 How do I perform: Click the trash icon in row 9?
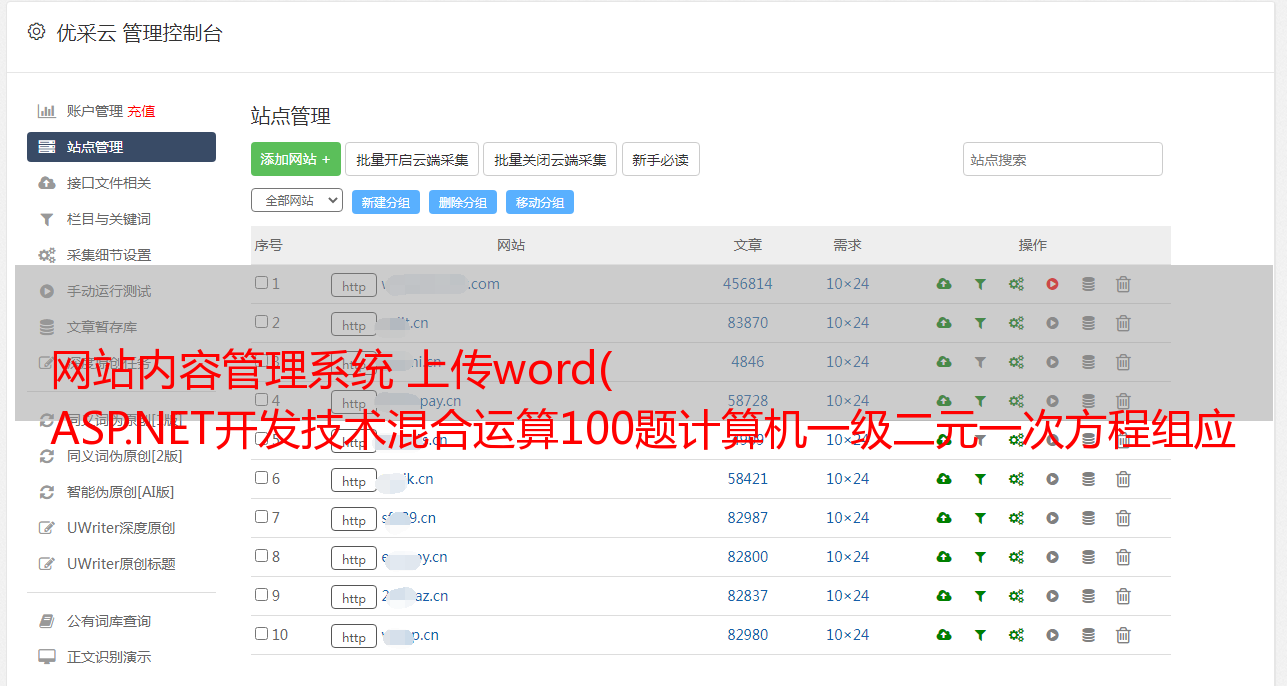pos(1123,596)
